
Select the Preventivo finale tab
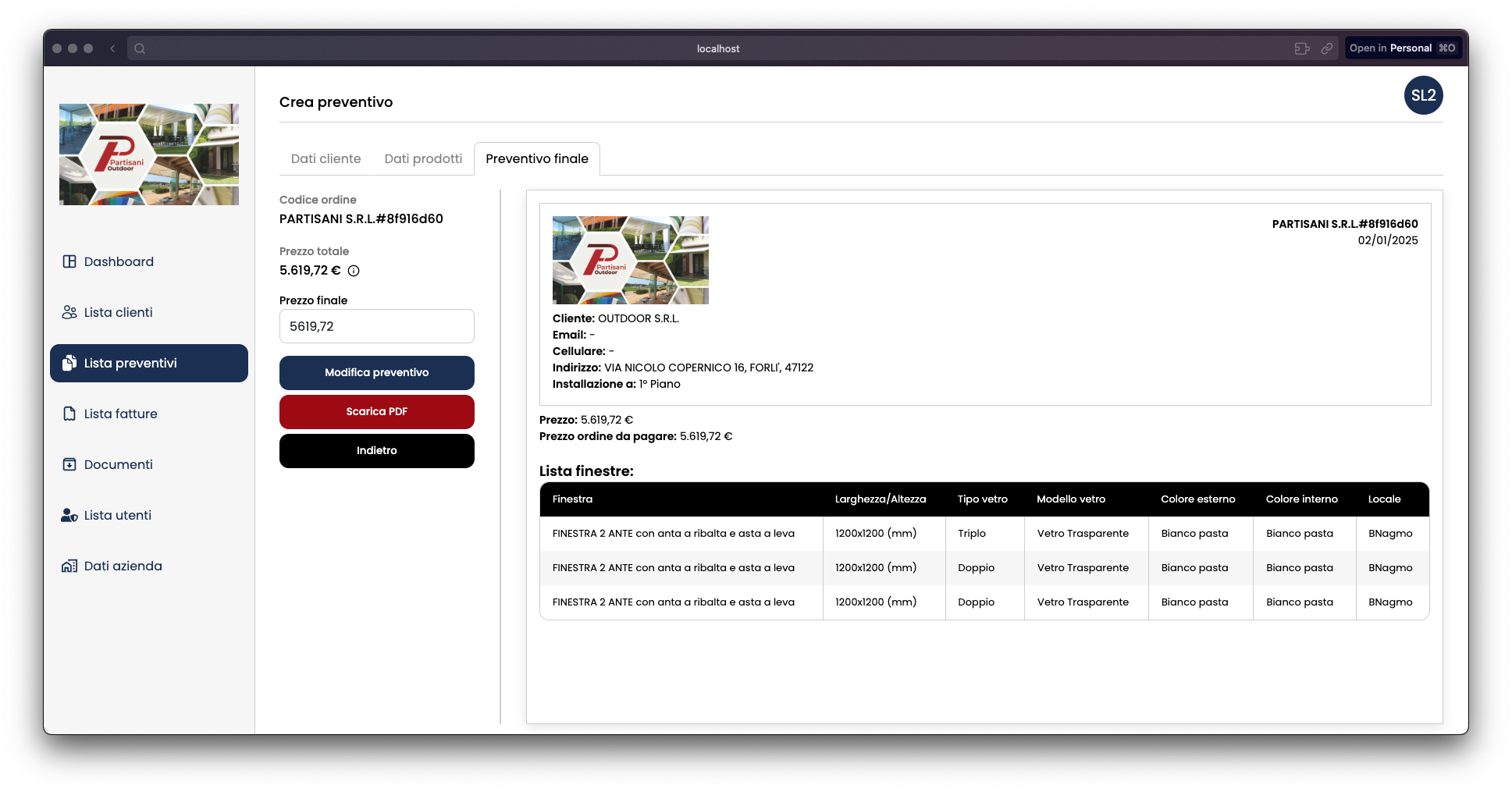[537, 158]
